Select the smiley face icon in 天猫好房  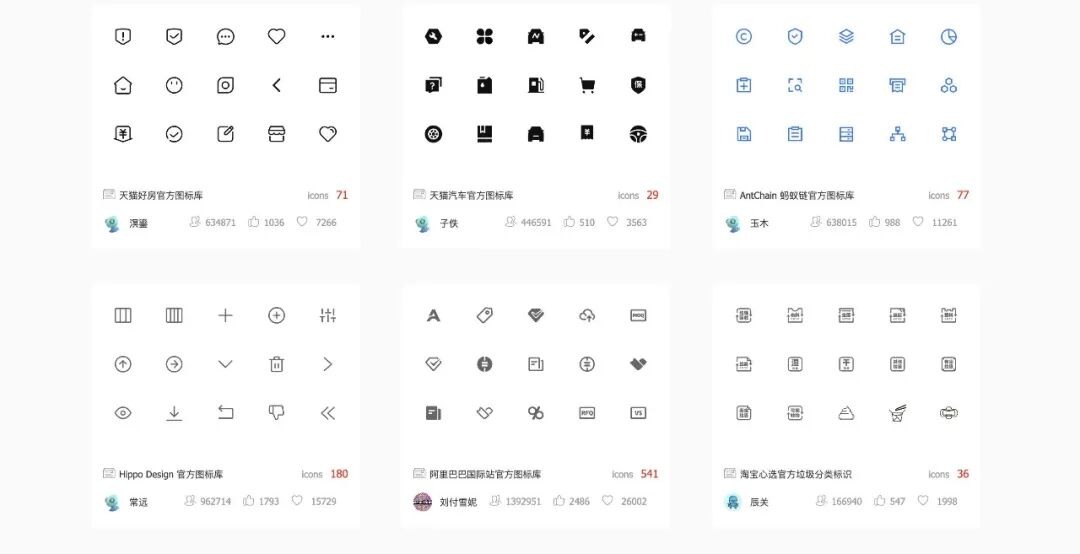click(x=174, y=85)
